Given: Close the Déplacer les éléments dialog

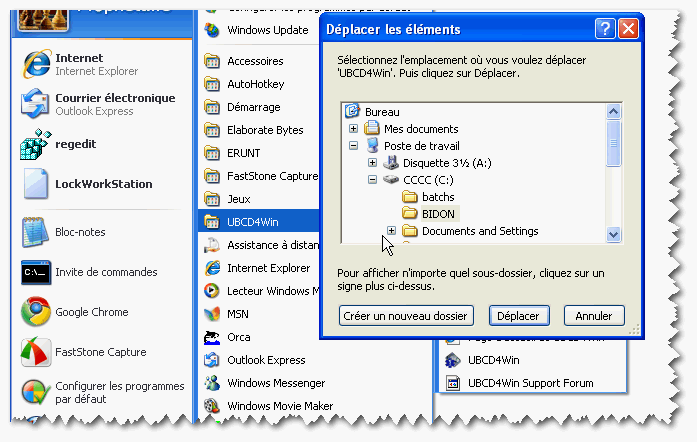Looking at the screenshot, I should 629,29.
